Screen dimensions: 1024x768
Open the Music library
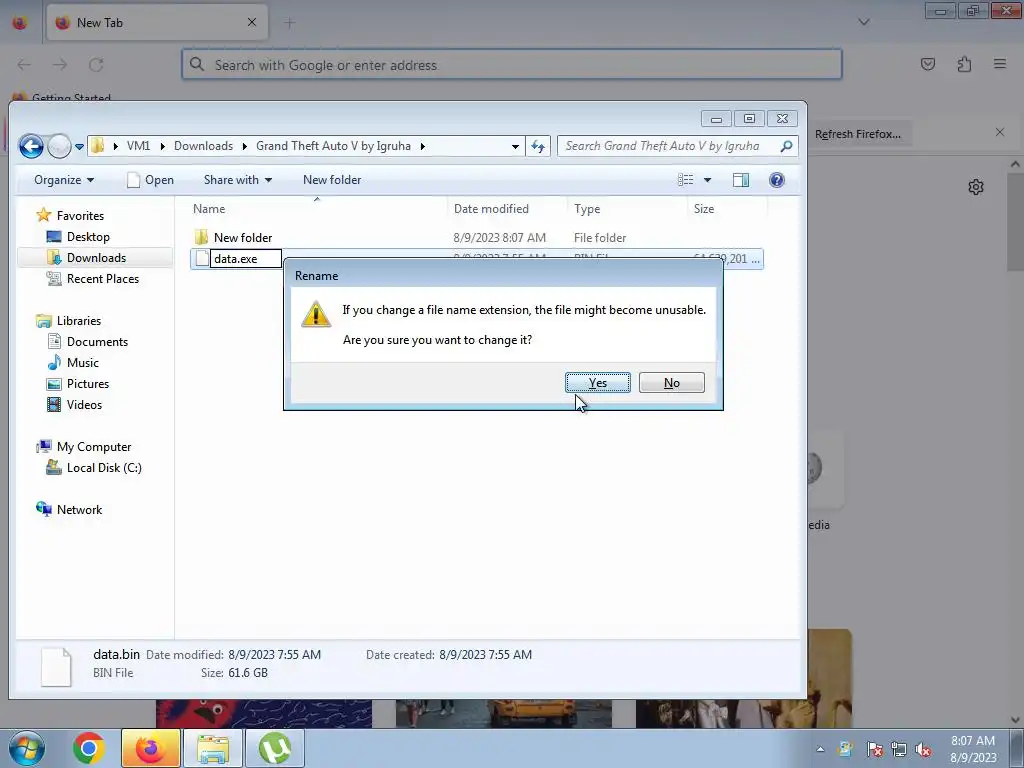click(x=82, y=362)
